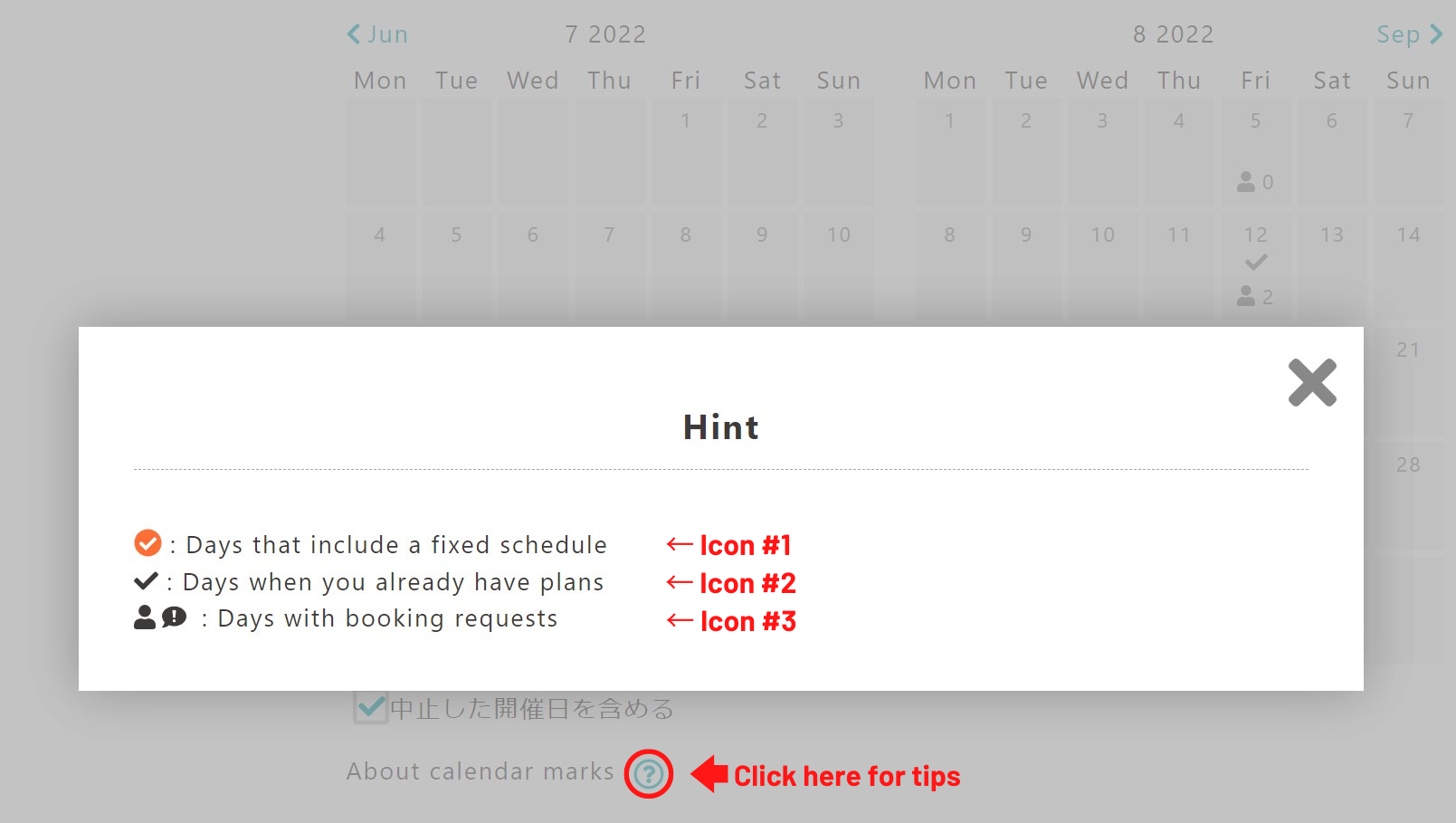
Task: Click the checkmark icon on August 12
Action: [1255, 263]
